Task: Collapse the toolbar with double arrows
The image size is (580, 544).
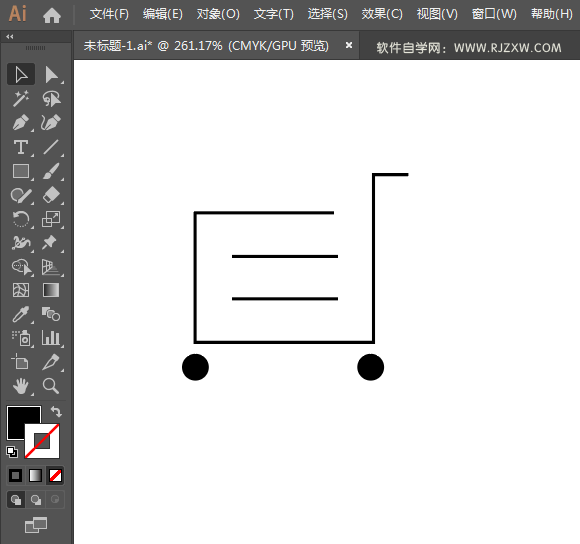Action: [x=10, y=37]
